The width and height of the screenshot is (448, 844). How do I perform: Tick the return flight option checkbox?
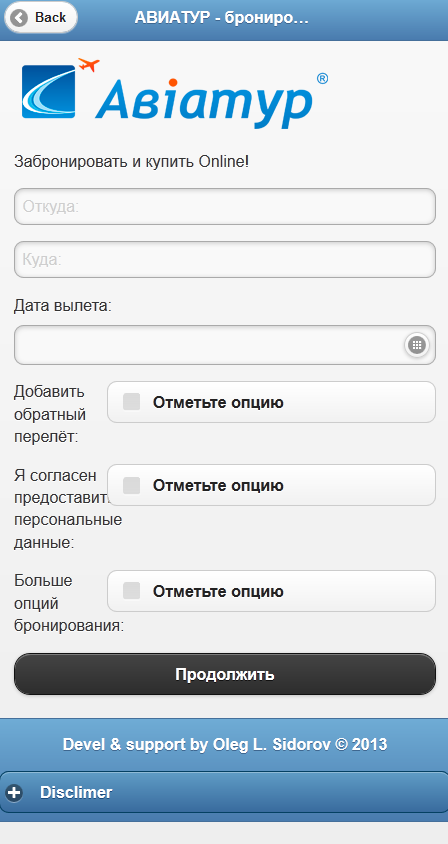pos(131,402)
